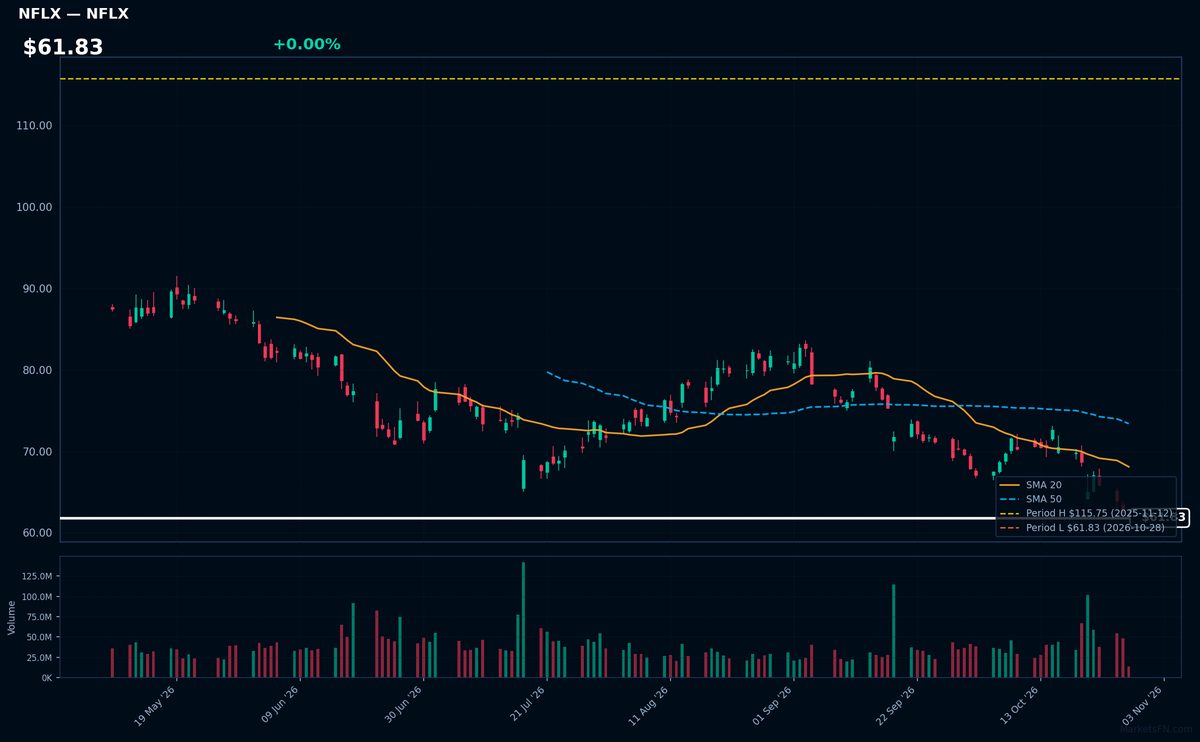Click the 0K volume axis label
The height and width of the screenshot is (742, 1200).
point(47,678)
